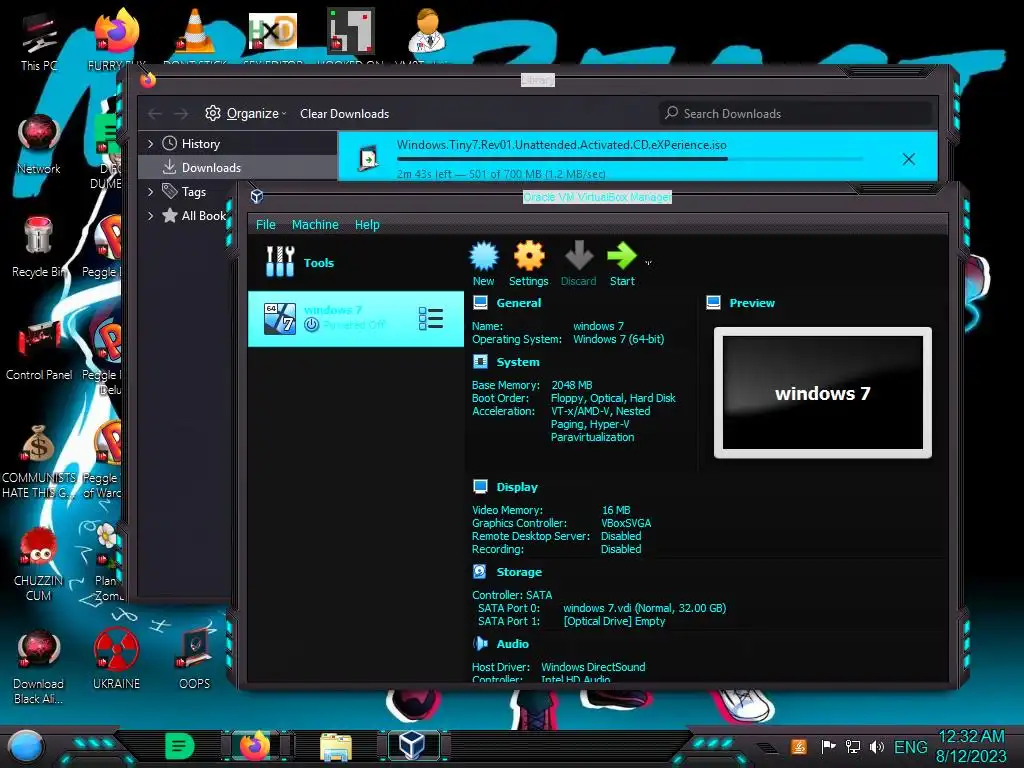
Task: Expand the All Bookmarks tree node
Action: coord(151,216)
